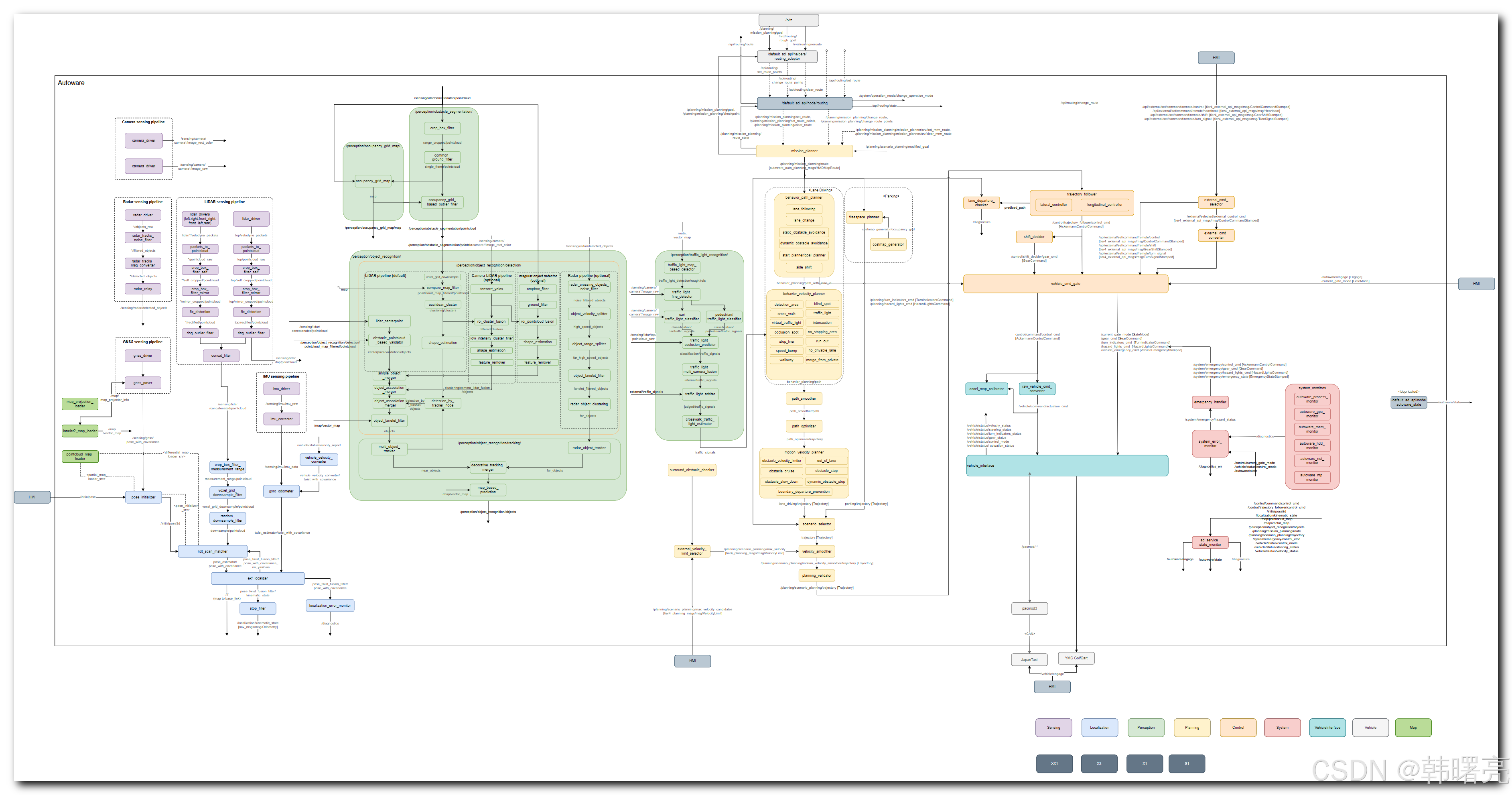
Task: Click the dark XX1 box
Action: tap(1054, 763)
